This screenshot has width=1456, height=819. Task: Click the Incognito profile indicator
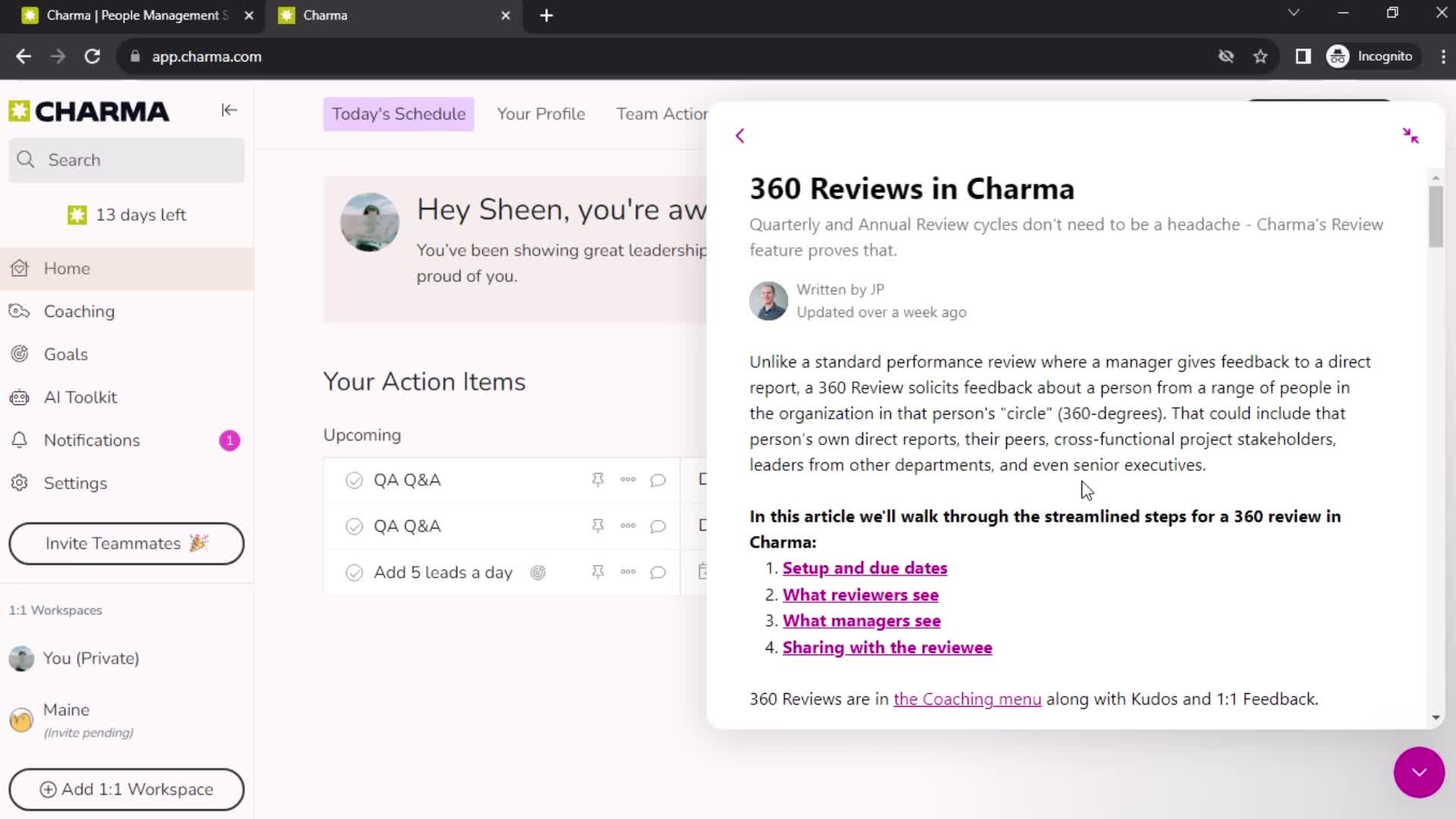click(x=1372, y=57)
